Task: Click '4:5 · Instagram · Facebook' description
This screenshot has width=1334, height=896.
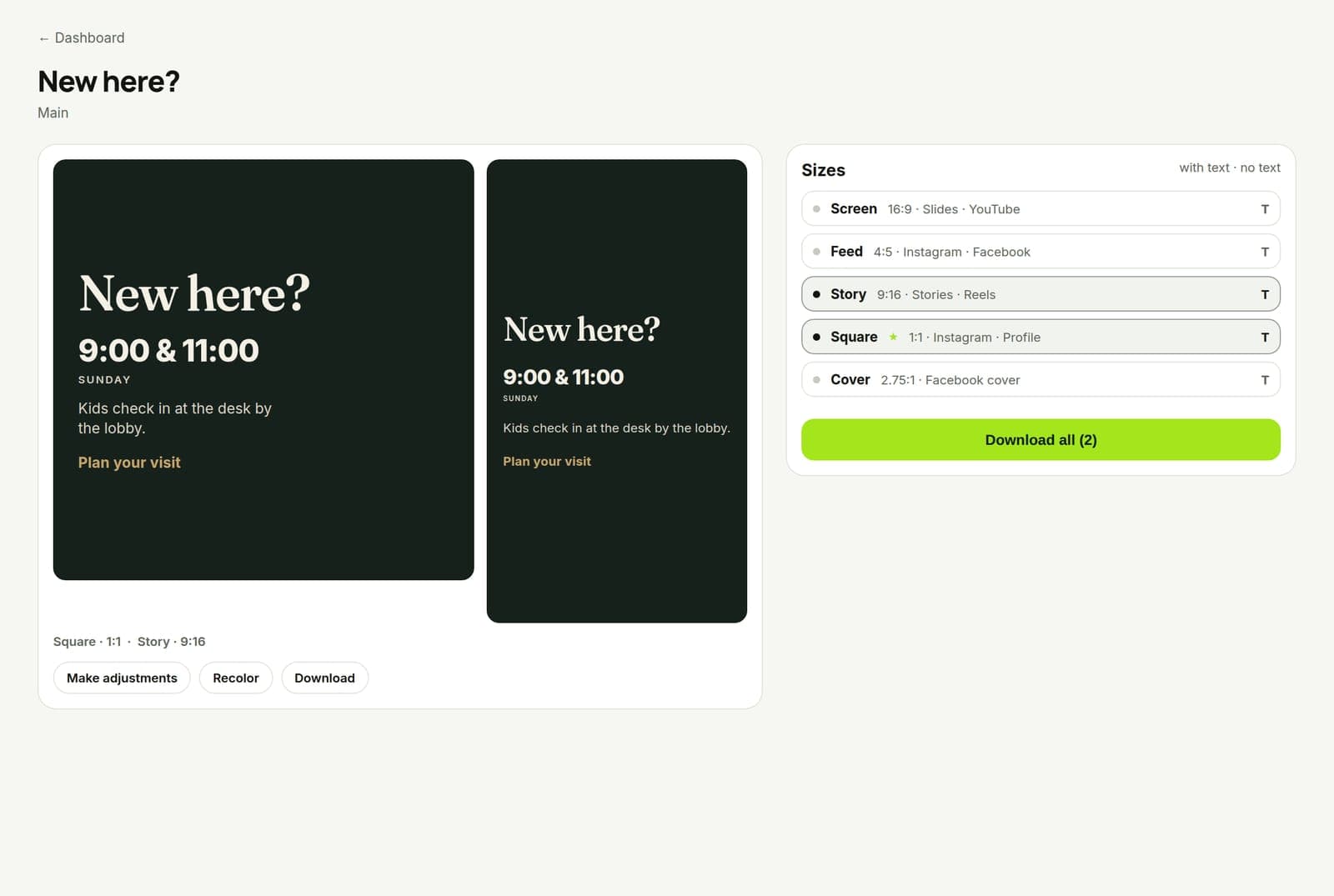Action: pos(952,252)
